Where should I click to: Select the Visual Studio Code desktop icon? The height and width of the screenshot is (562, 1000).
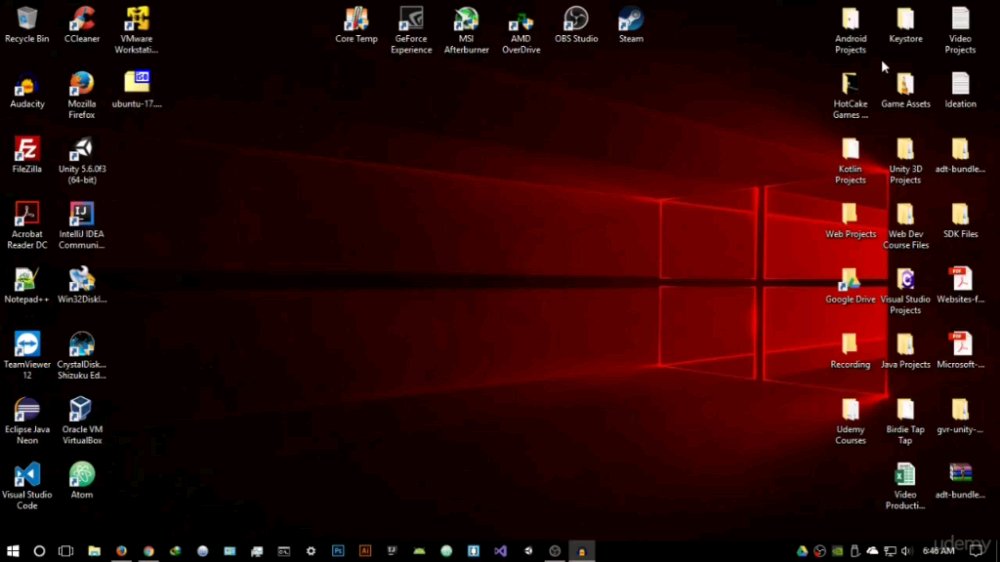pos(27,486)
